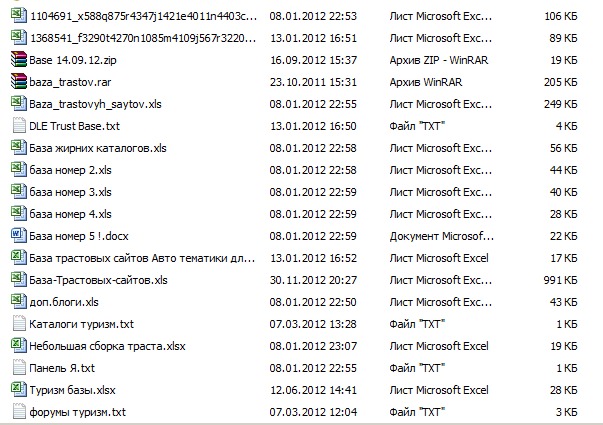Screen dimensions: 603x425
Task: Select the база номер 3.xls file name
Action: tap(70, 192)
